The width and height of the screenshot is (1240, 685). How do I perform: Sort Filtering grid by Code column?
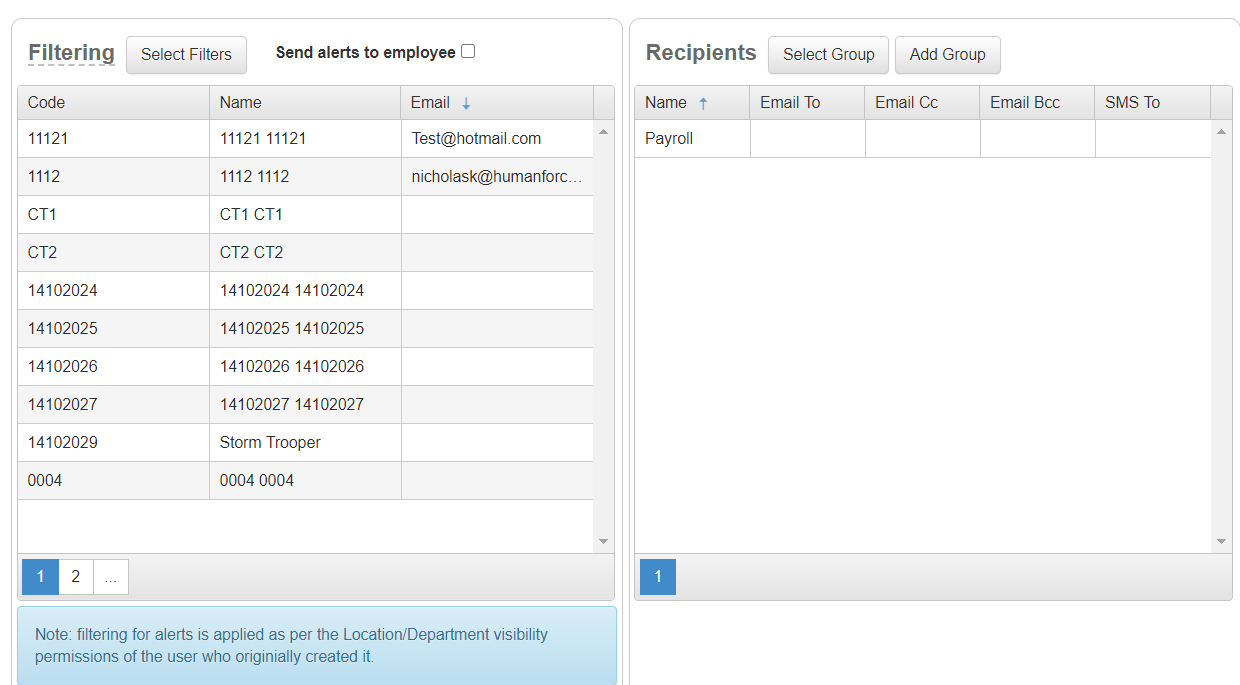click(113, 102)
